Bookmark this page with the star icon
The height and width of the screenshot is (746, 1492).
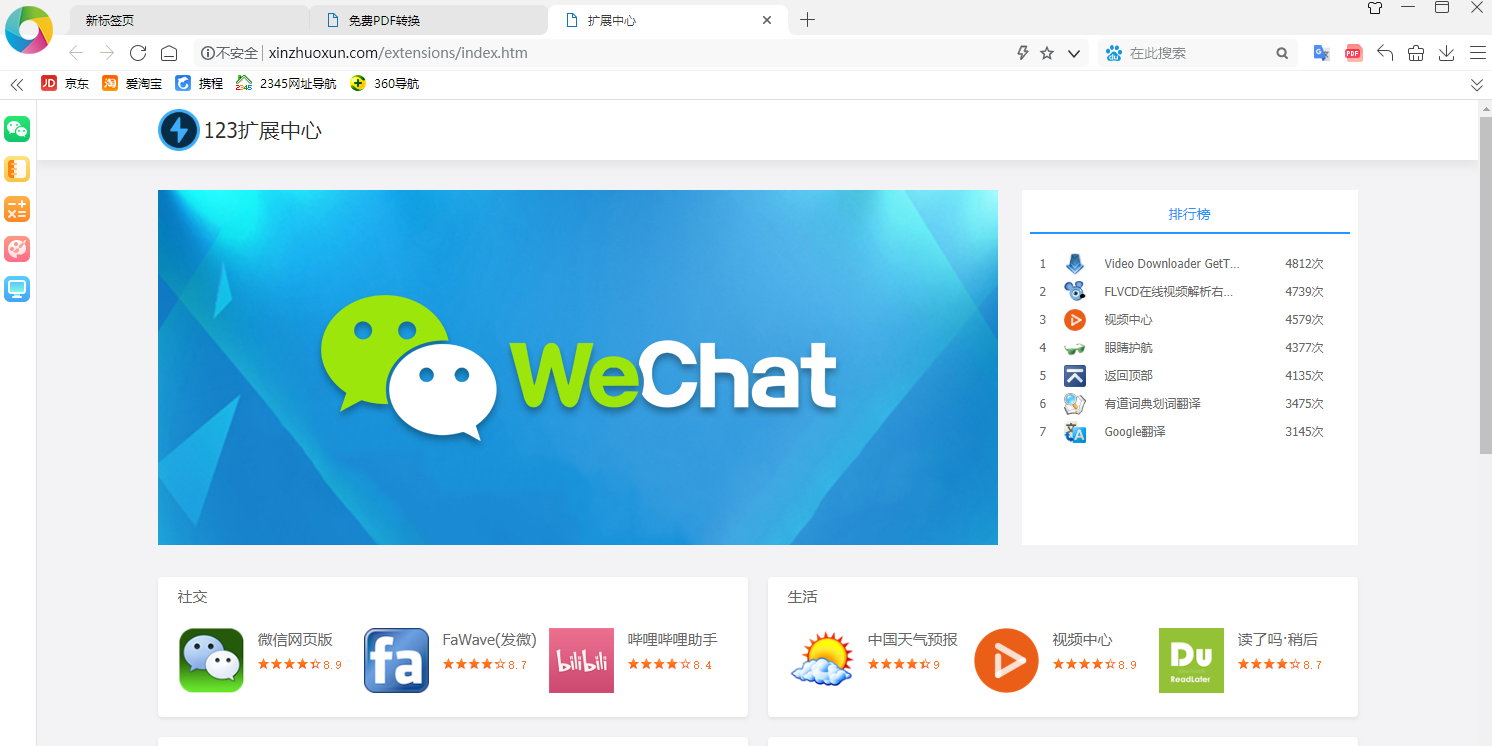(x=1047, y=53)
